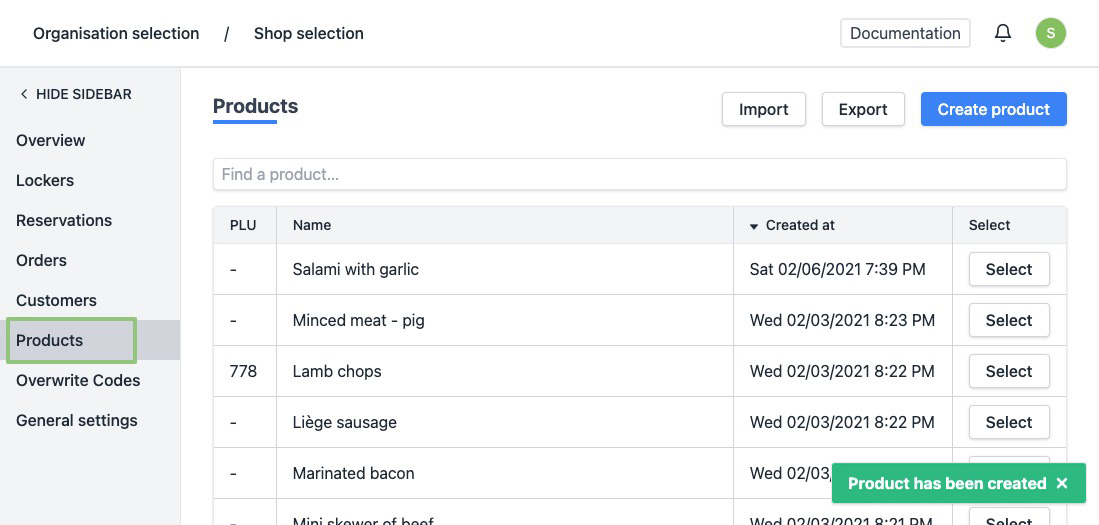Open the Reservations page
This screenshot has width=1099, height=525.
[x=64, y=220]
